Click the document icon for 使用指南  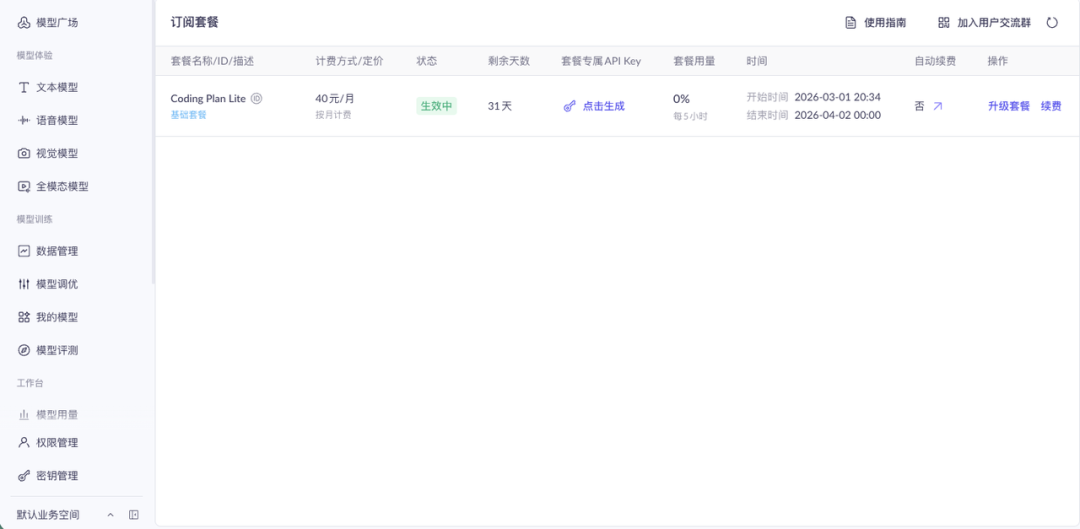(851, 23)
